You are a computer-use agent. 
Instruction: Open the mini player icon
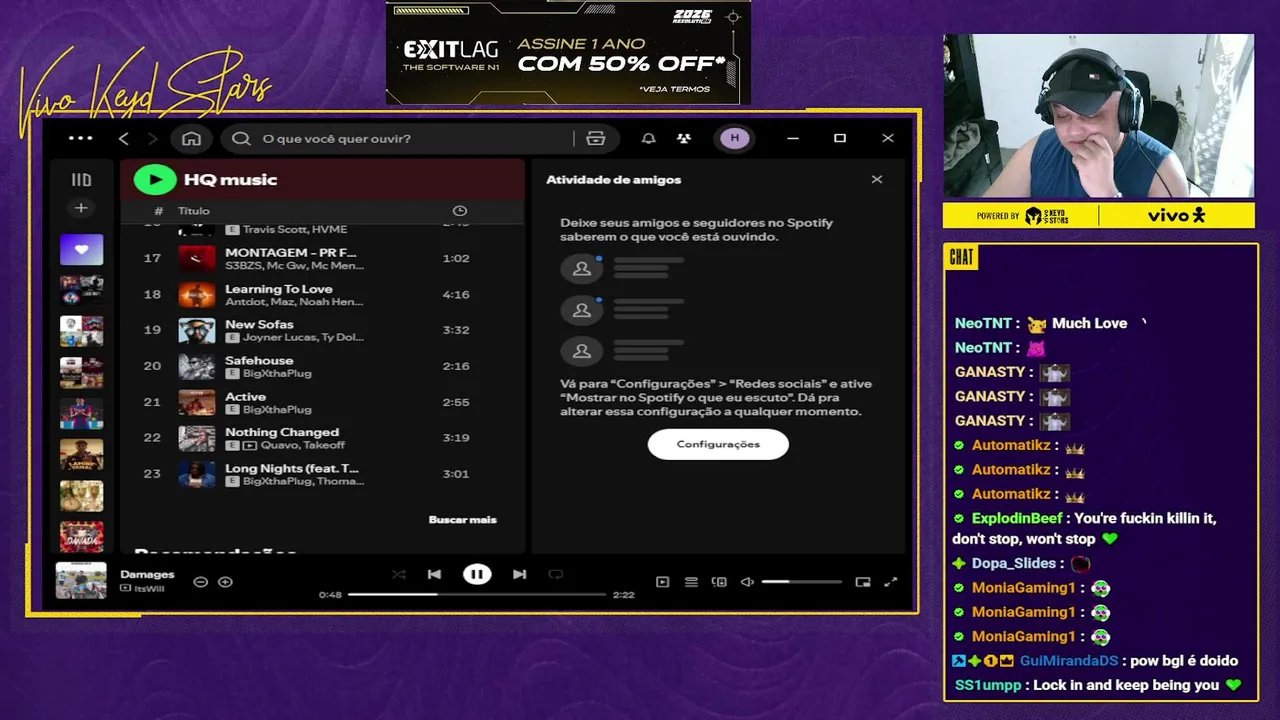(863, 582)
